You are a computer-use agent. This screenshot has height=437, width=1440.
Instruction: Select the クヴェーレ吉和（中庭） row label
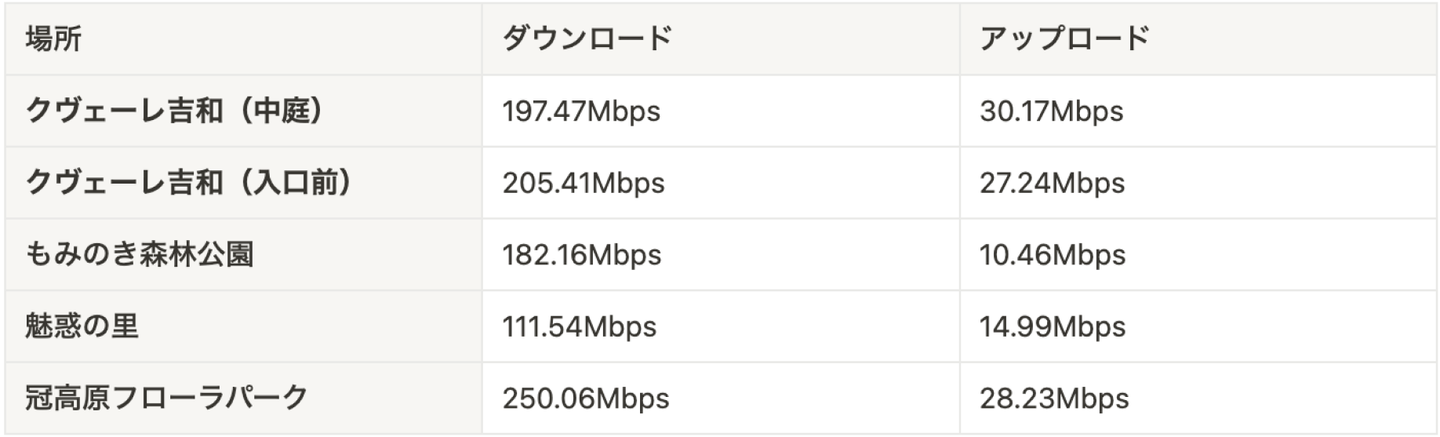coord(175,111)
